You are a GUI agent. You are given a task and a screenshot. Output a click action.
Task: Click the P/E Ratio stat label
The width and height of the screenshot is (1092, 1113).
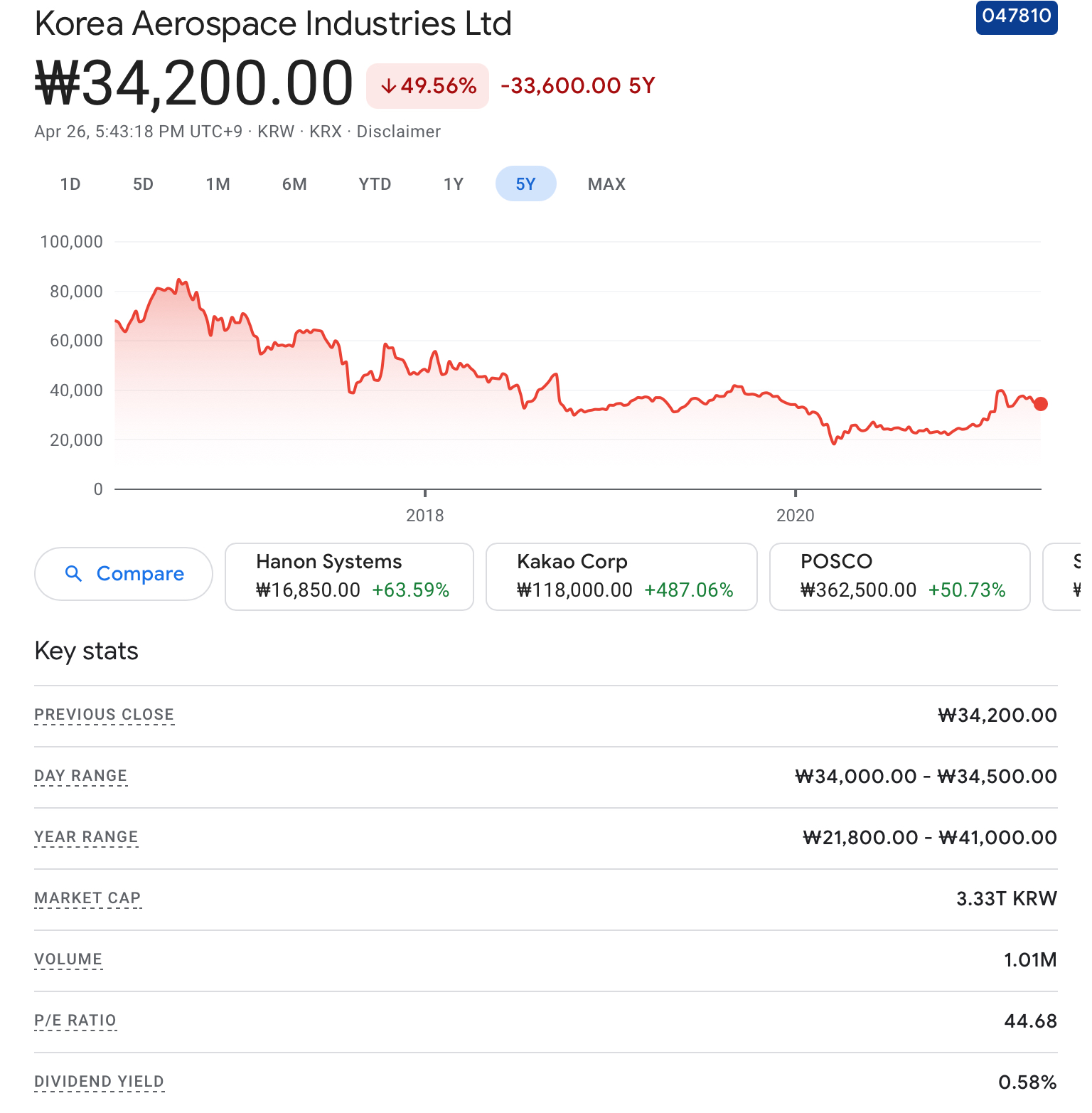(x=75, y=1021)
